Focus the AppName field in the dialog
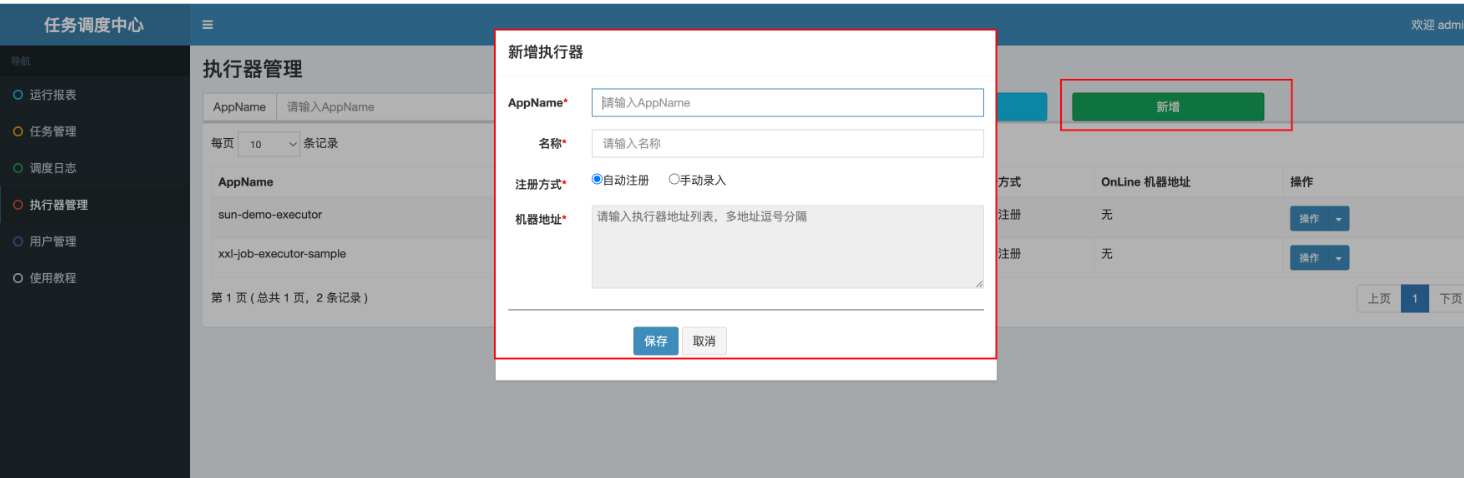This screenshot has height=478, width=1464. coord(787,103)
